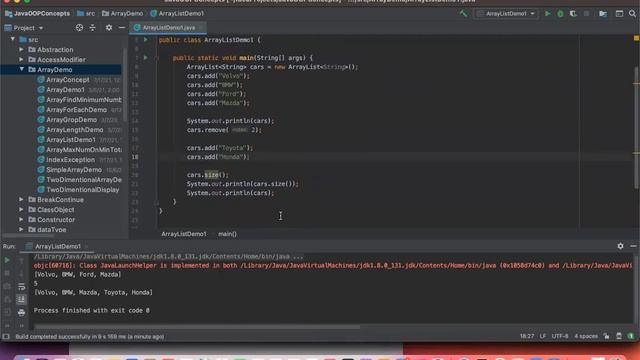Click ArrayDemo breadcrumb in navigation bar
The height and width of the screenshot is (360, 640).
coord(122,13)
